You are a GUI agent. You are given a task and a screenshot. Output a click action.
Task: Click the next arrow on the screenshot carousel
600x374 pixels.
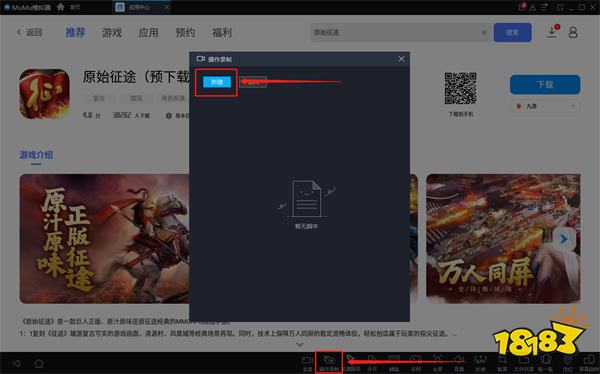(x=564, y=239)
